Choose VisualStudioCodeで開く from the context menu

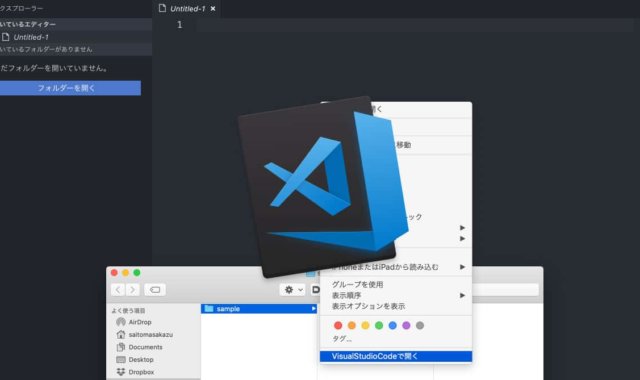396,356
